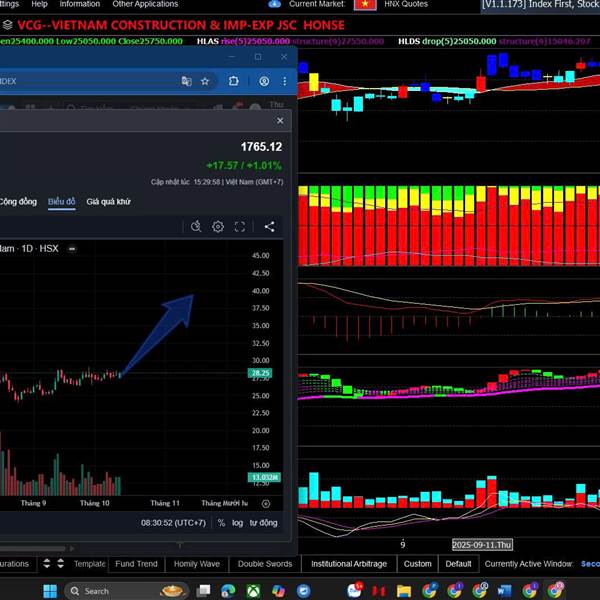Open the blue round chat app on taskbar
The height and width of the screenshot is (600, 600).
click(x=303, y=591)
